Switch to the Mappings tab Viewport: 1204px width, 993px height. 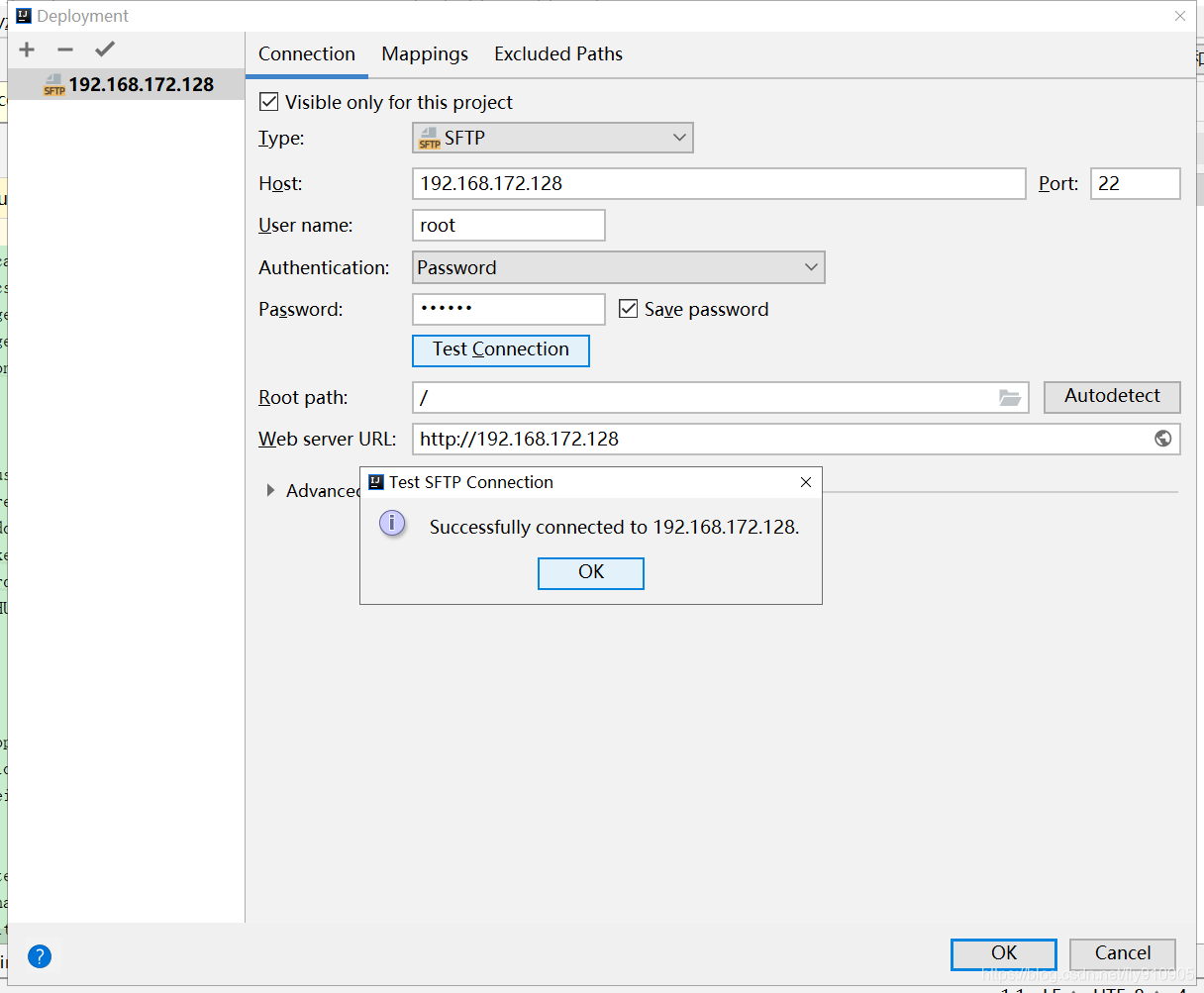[425, 54]
